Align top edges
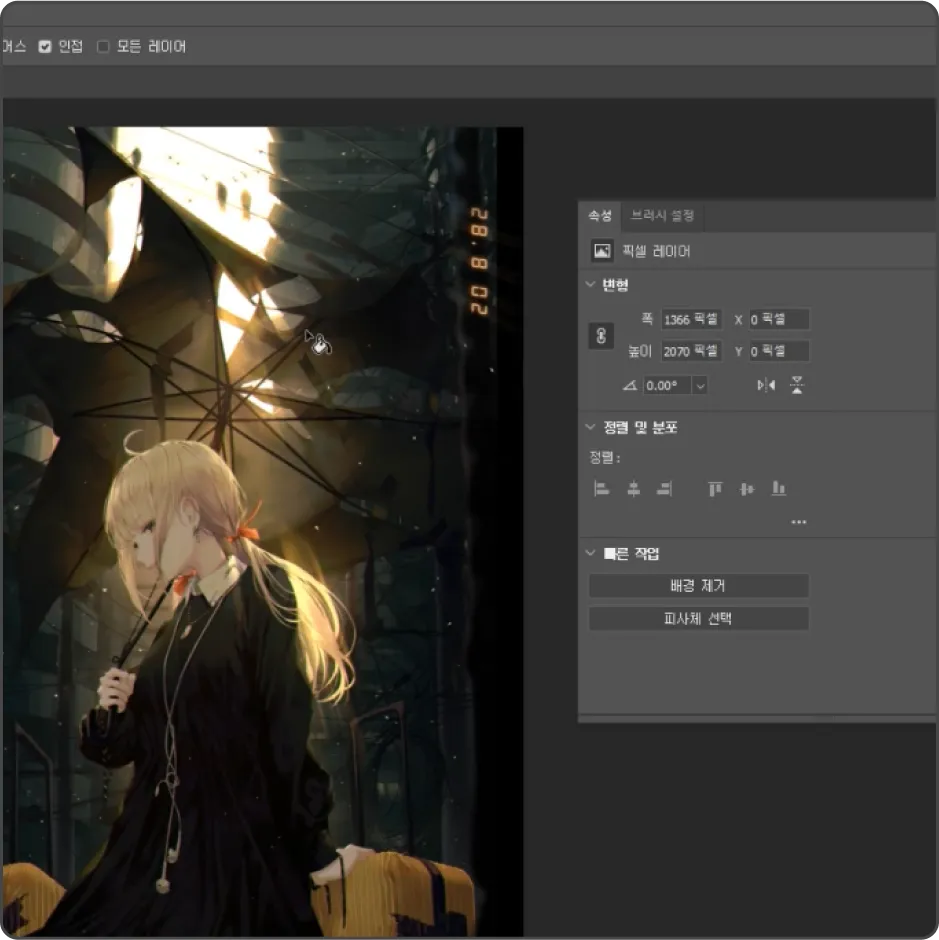 [715, 489]
